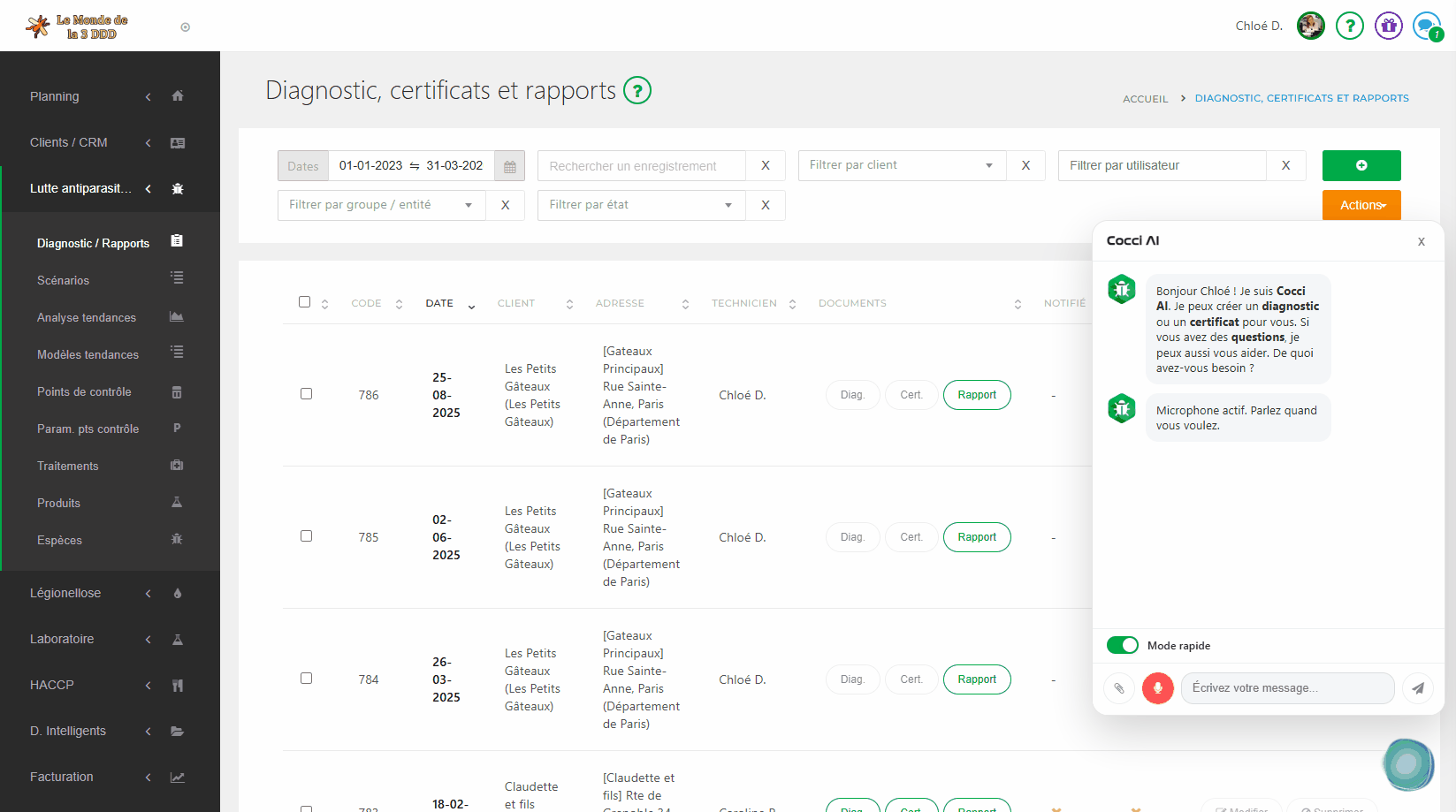This screenshot has width=1456, height=812.
Task: Collapse the Clients / CRM menu chevron
Action: [148, 142]
